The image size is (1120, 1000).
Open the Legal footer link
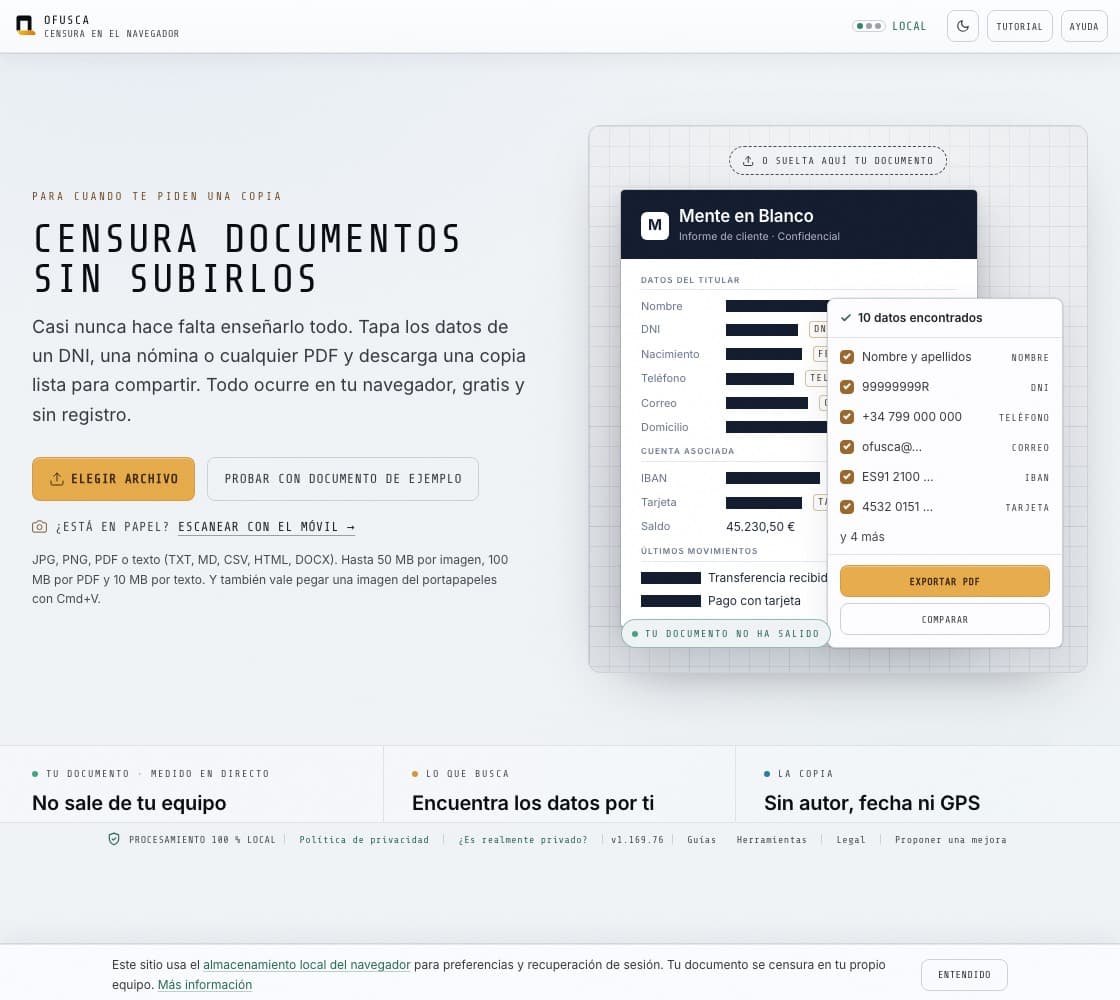(851, 840)
